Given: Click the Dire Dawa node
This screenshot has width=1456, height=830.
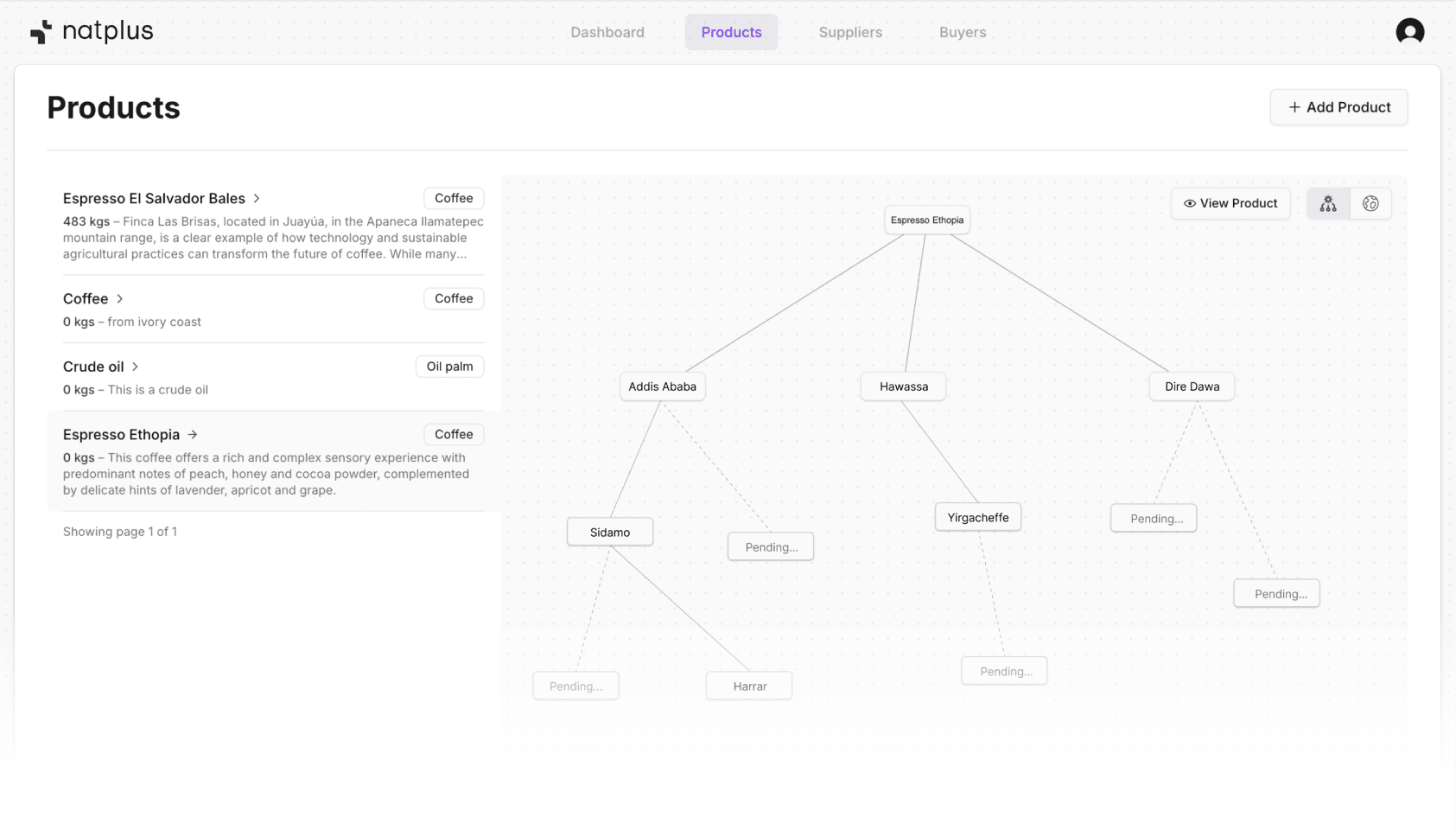Looking at the screenshot, I should click(x=1192, y=386).
